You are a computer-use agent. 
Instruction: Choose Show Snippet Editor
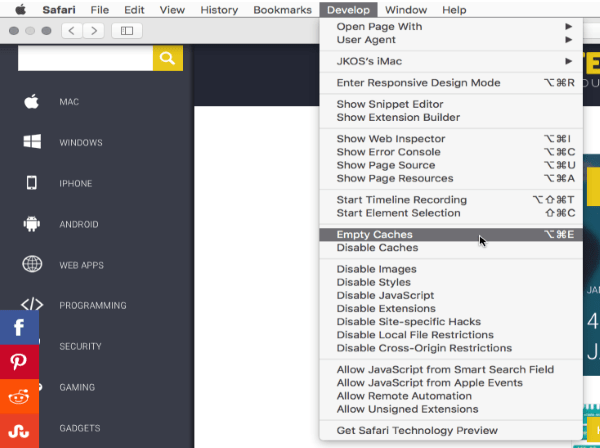coord(451,104)
